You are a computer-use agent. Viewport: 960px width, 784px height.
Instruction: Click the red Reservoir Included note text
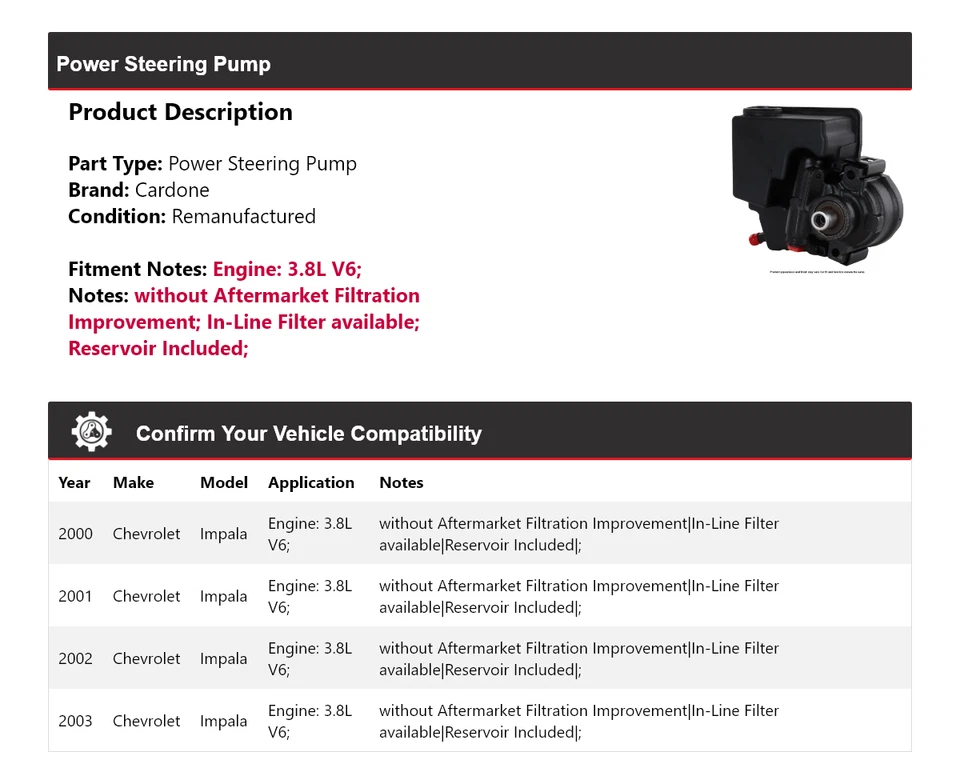point(159,348)
